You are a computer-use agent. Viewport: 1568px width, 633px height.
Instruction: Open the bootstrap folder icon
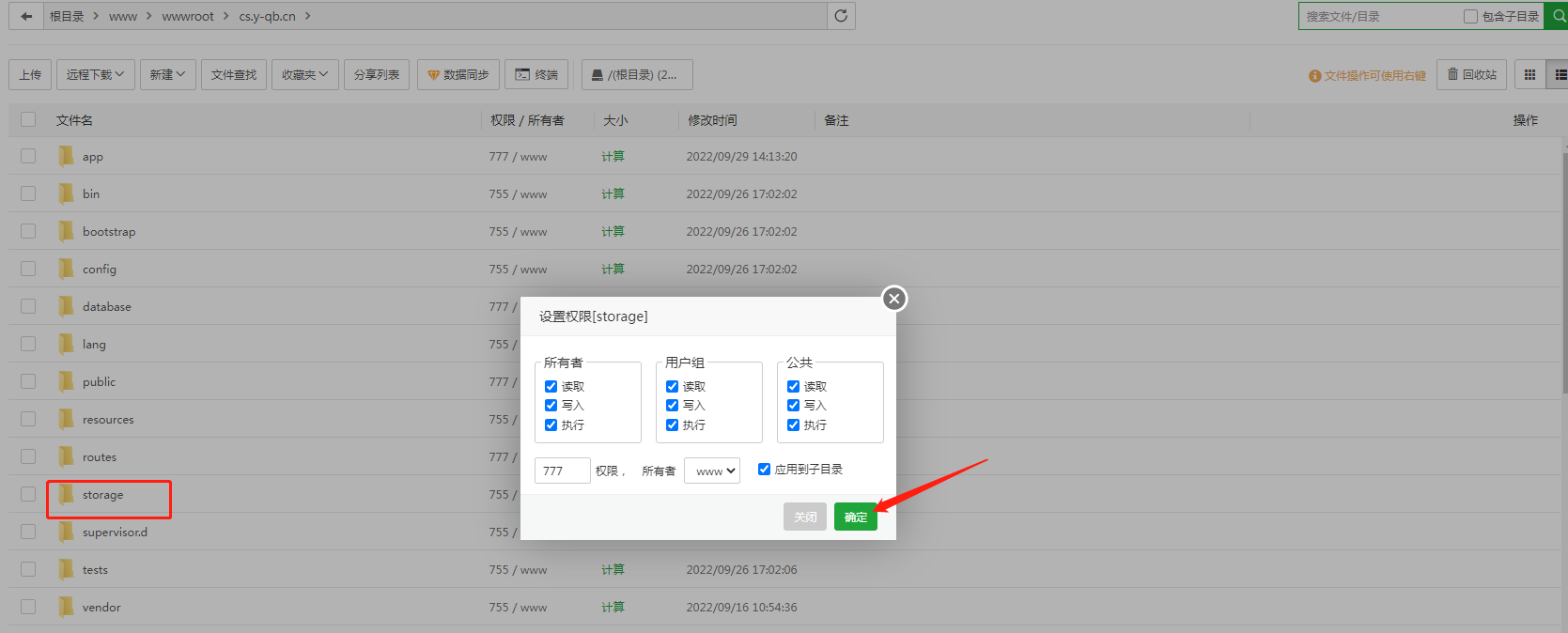pos(66,231)
